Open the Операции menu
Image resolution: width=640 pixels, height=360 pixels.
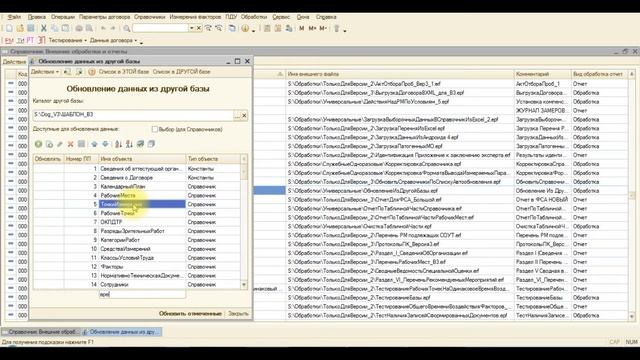point(63,17)
